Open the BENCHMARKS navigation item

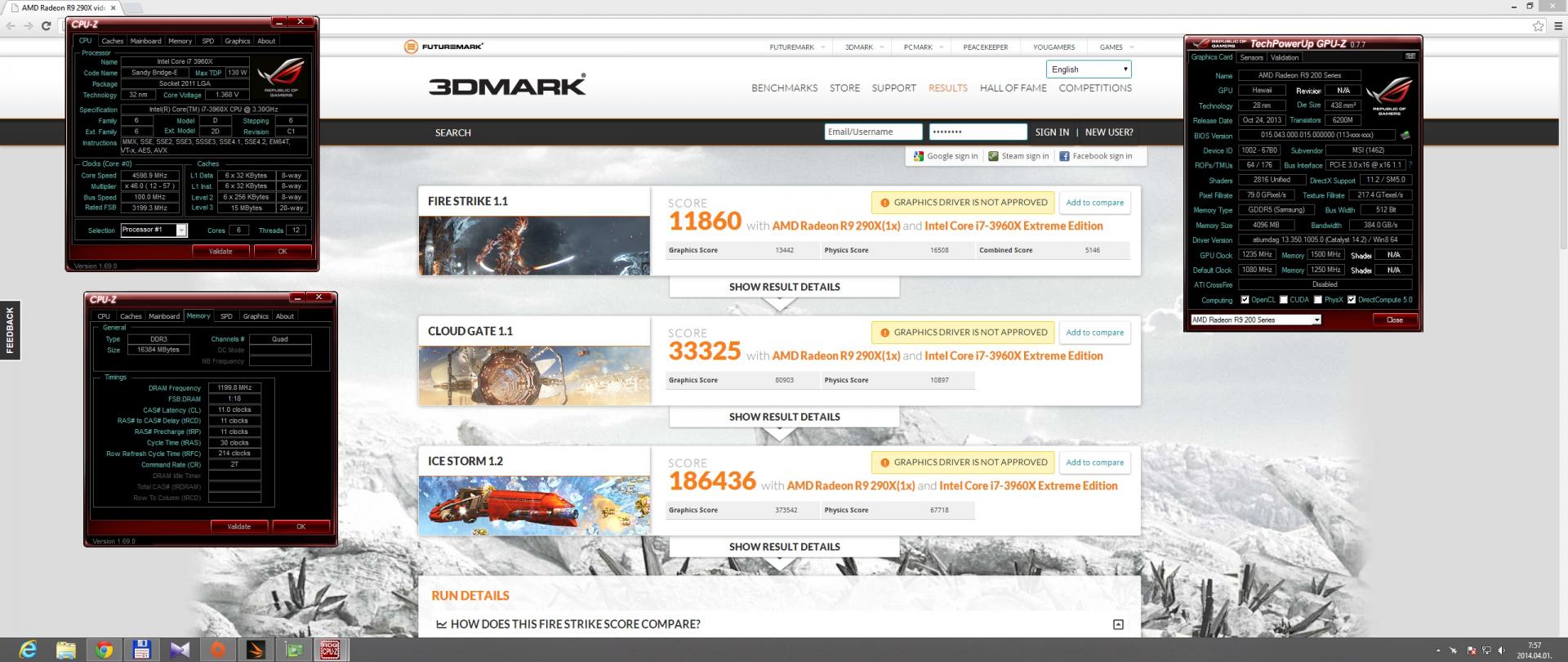[x=784, y=88]
